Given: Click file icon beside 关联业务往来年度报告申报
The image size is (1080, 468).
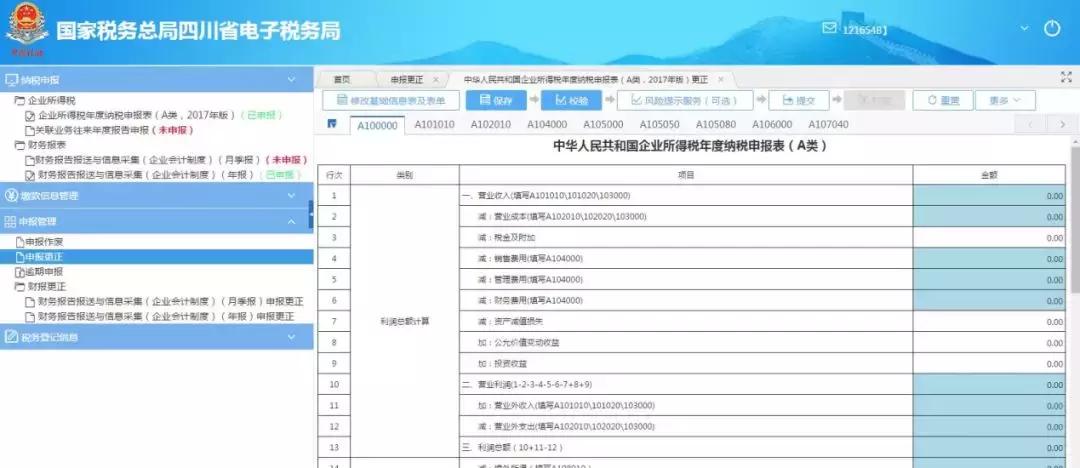Looking at the screenshot, I should point(30,130).
